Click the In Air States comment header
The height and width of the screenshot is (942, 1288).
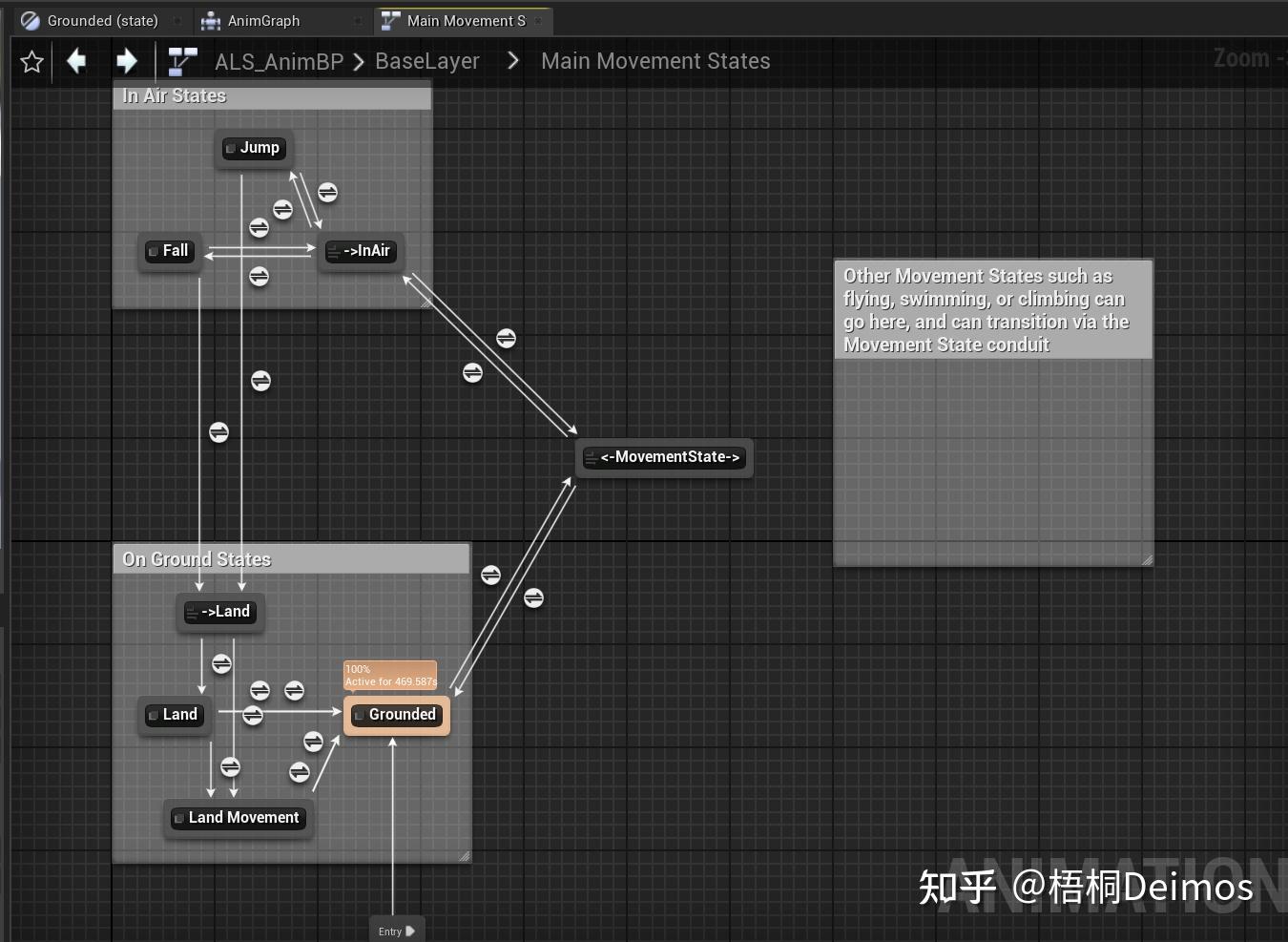(x=175, y=95)
